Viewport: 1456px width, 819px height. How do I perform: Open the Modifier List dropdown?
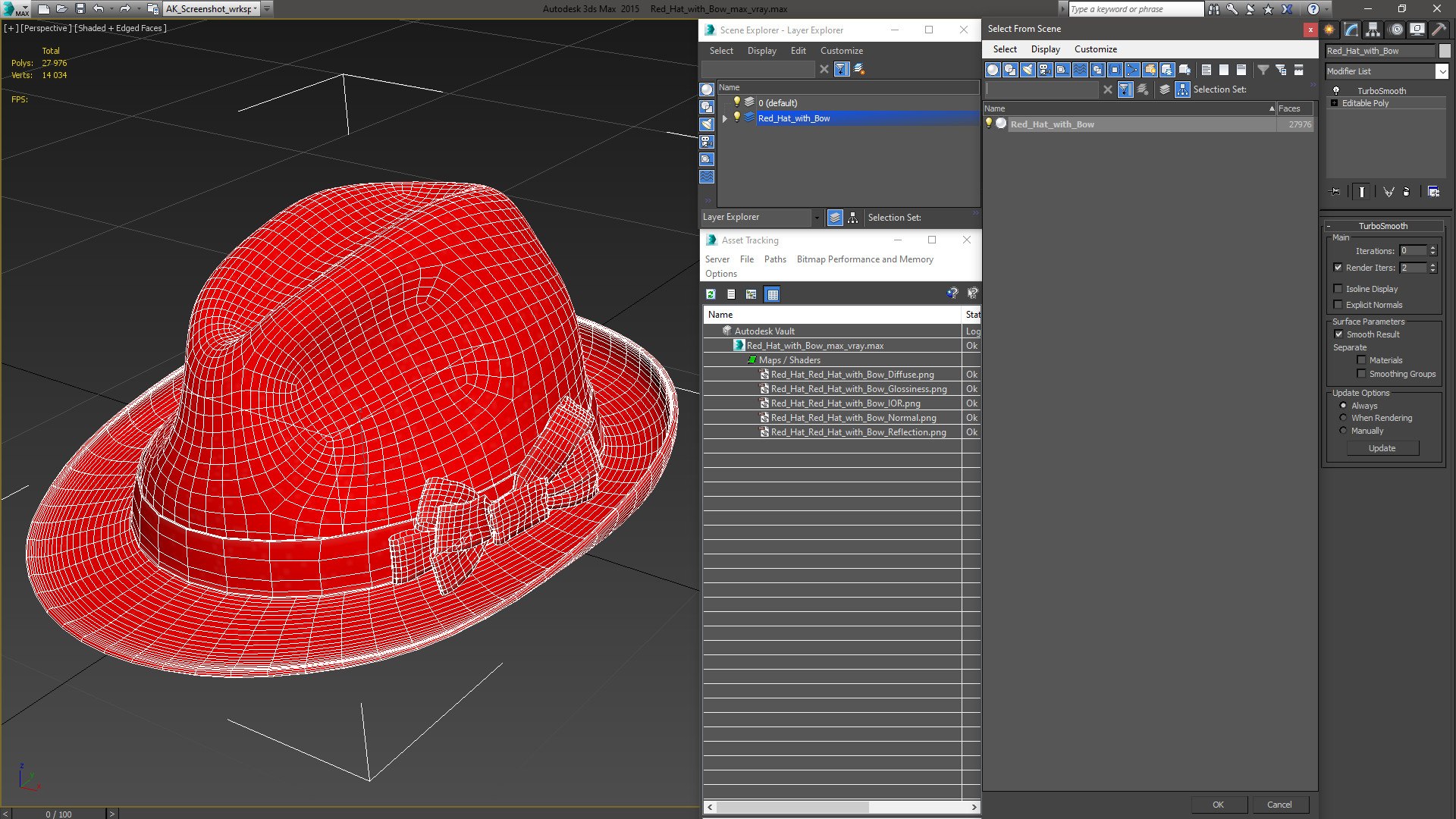click(1442, 71)
